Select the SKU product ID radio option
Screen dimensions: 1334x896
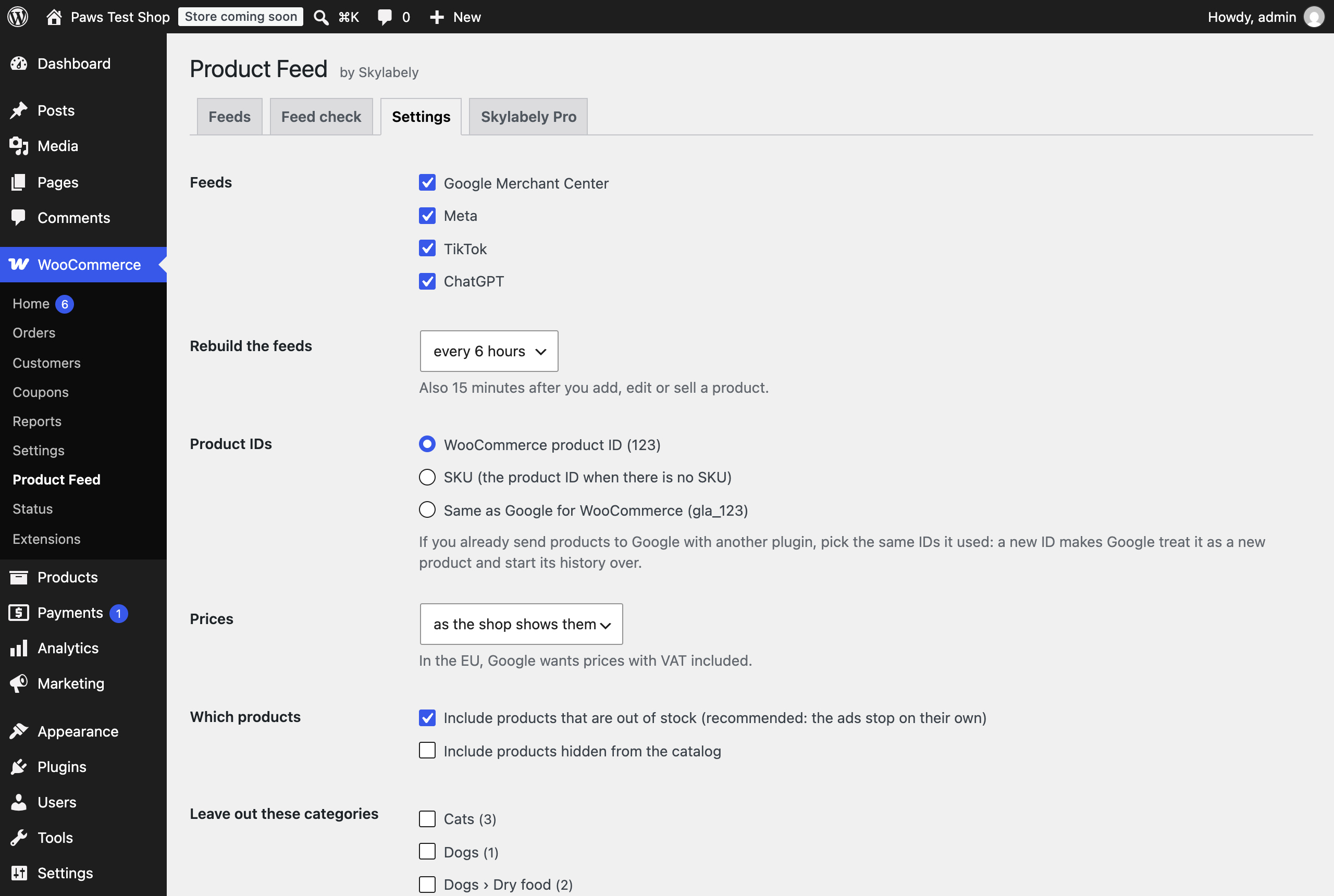pos(427,477)
